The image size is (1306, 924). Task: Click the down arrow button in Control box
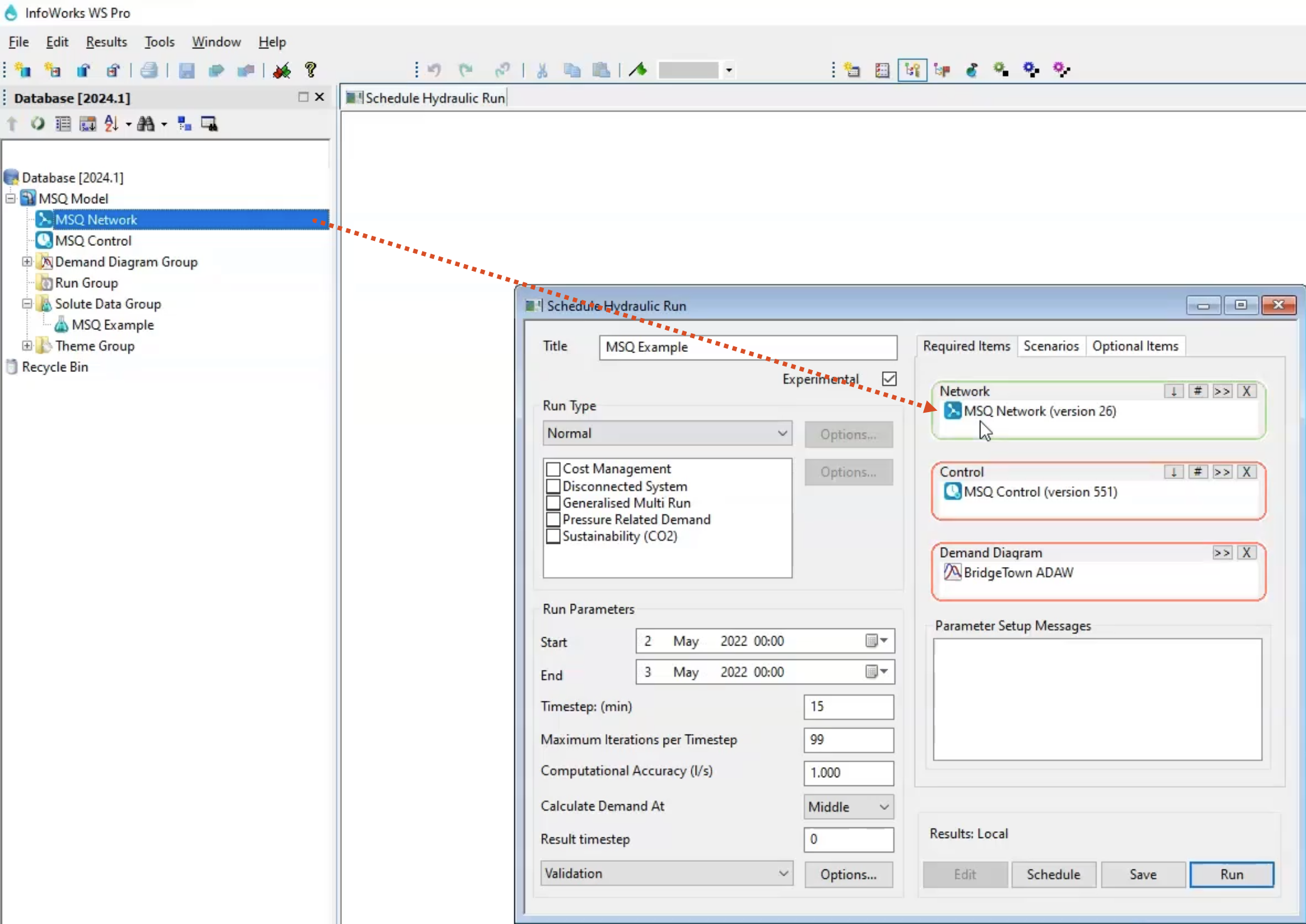1173,472
